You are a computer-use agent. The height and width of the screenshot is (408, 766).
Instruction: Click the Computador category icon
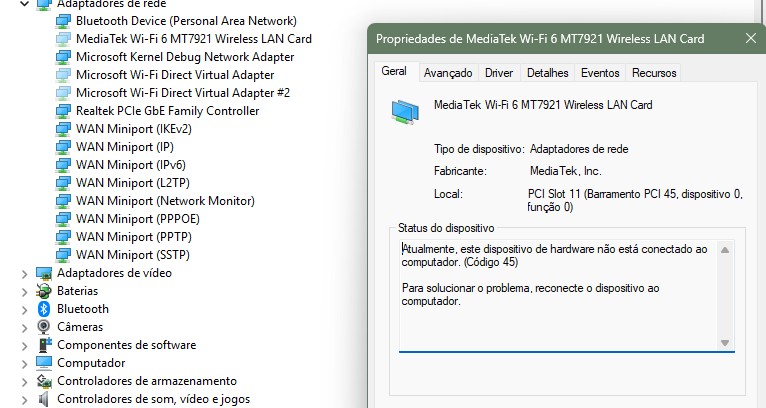[44, 363]
